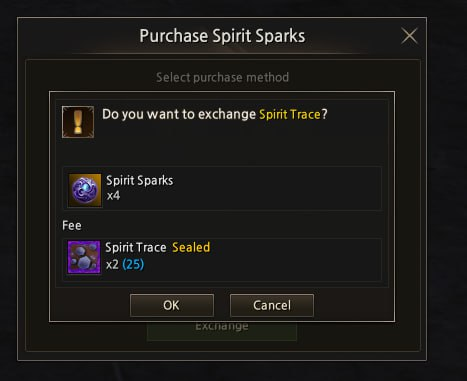The image size is (467, 381).
Task: Click the yellow Spirit Trace text in question
Action: pyautogui.click(x=290, y=114)
